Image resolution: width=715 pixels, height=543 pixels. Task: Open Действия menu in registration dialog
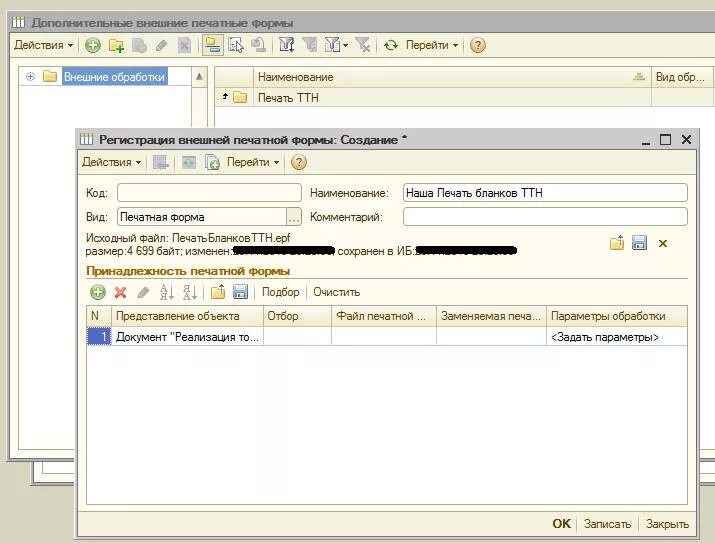tap(111, 162)
